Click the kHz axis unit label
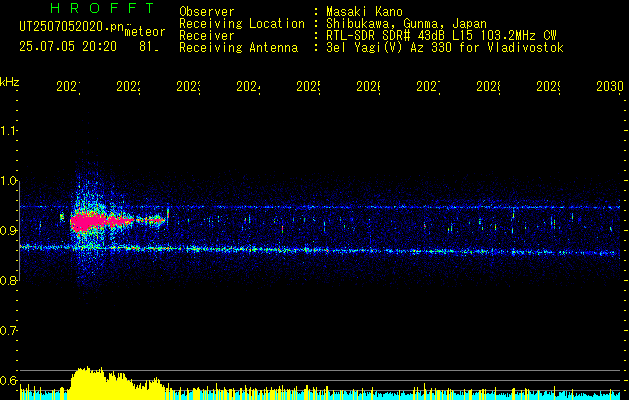This screenshot has height=400, width=629. (10, 82)
